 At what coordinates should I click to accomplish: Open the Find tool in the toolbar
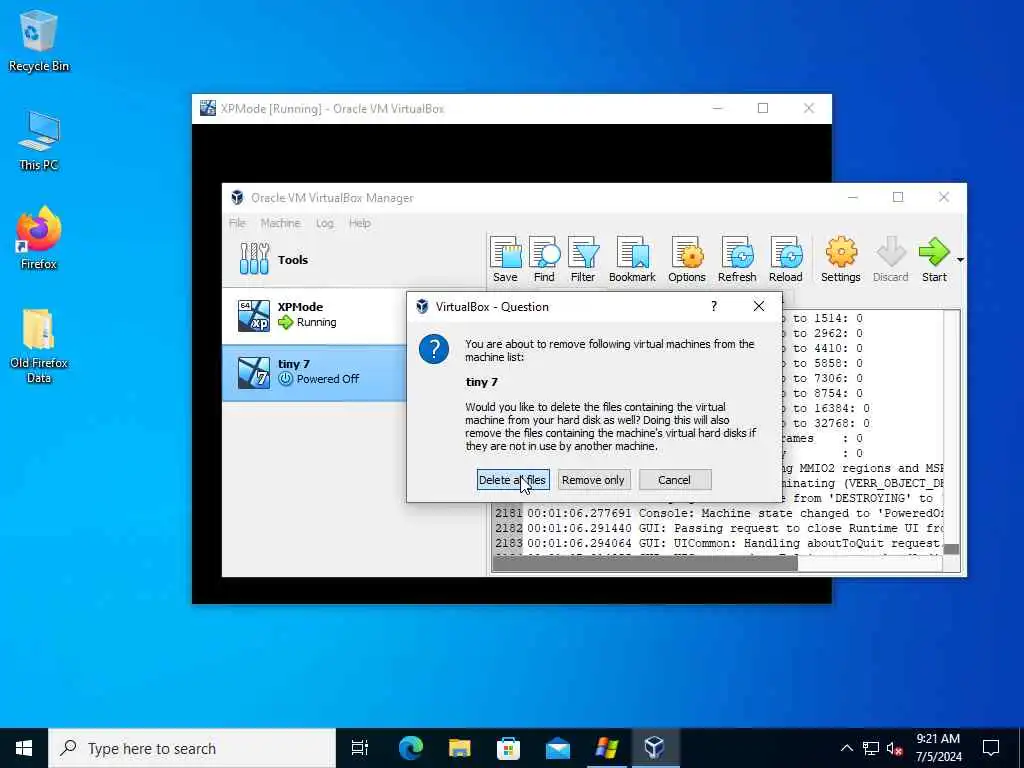point(544,259)
